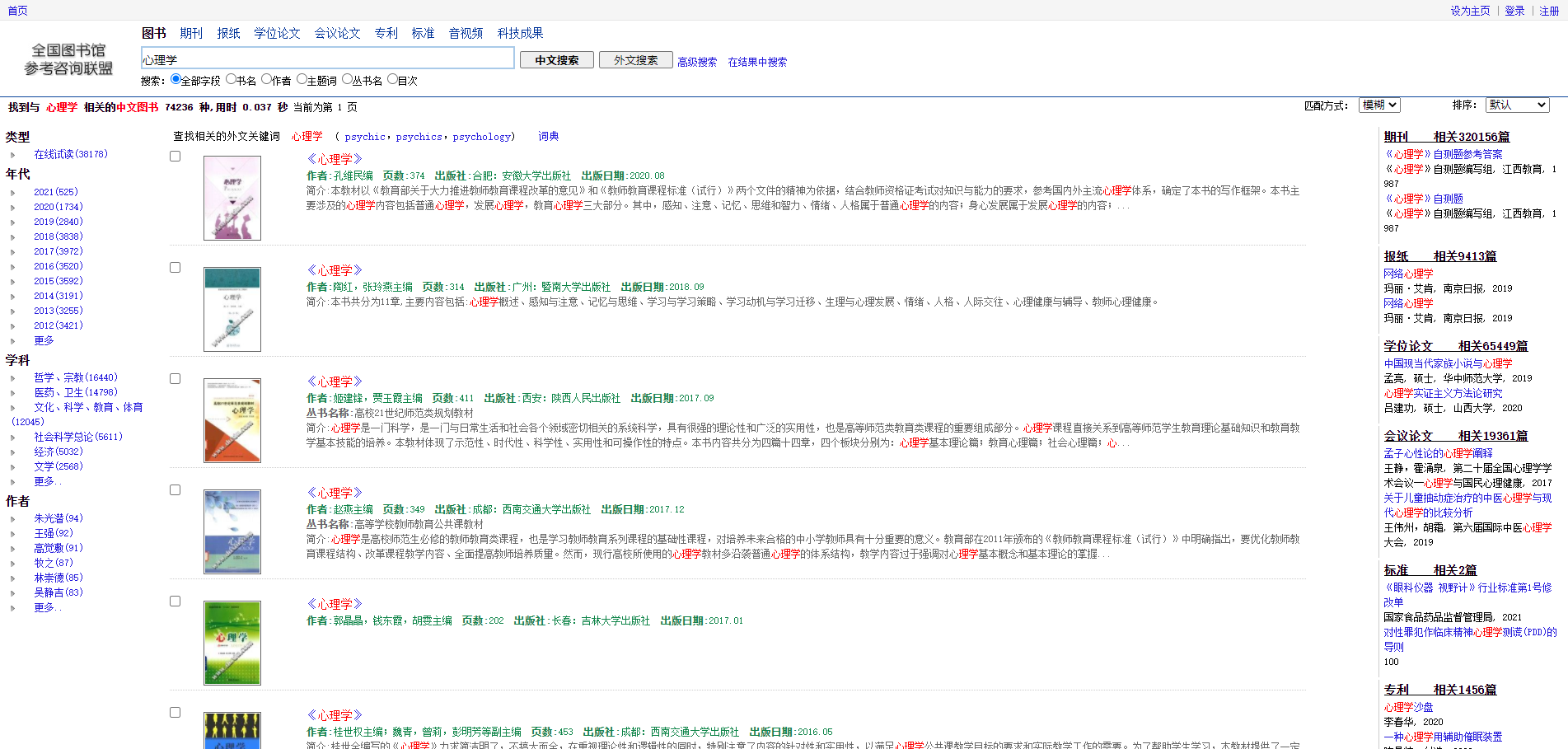Image resolution: width=1568 pixels, height=749 pixels.
Task: Expand the 哲学、宗教 subject filter node
Action: [x=14, y=377]
